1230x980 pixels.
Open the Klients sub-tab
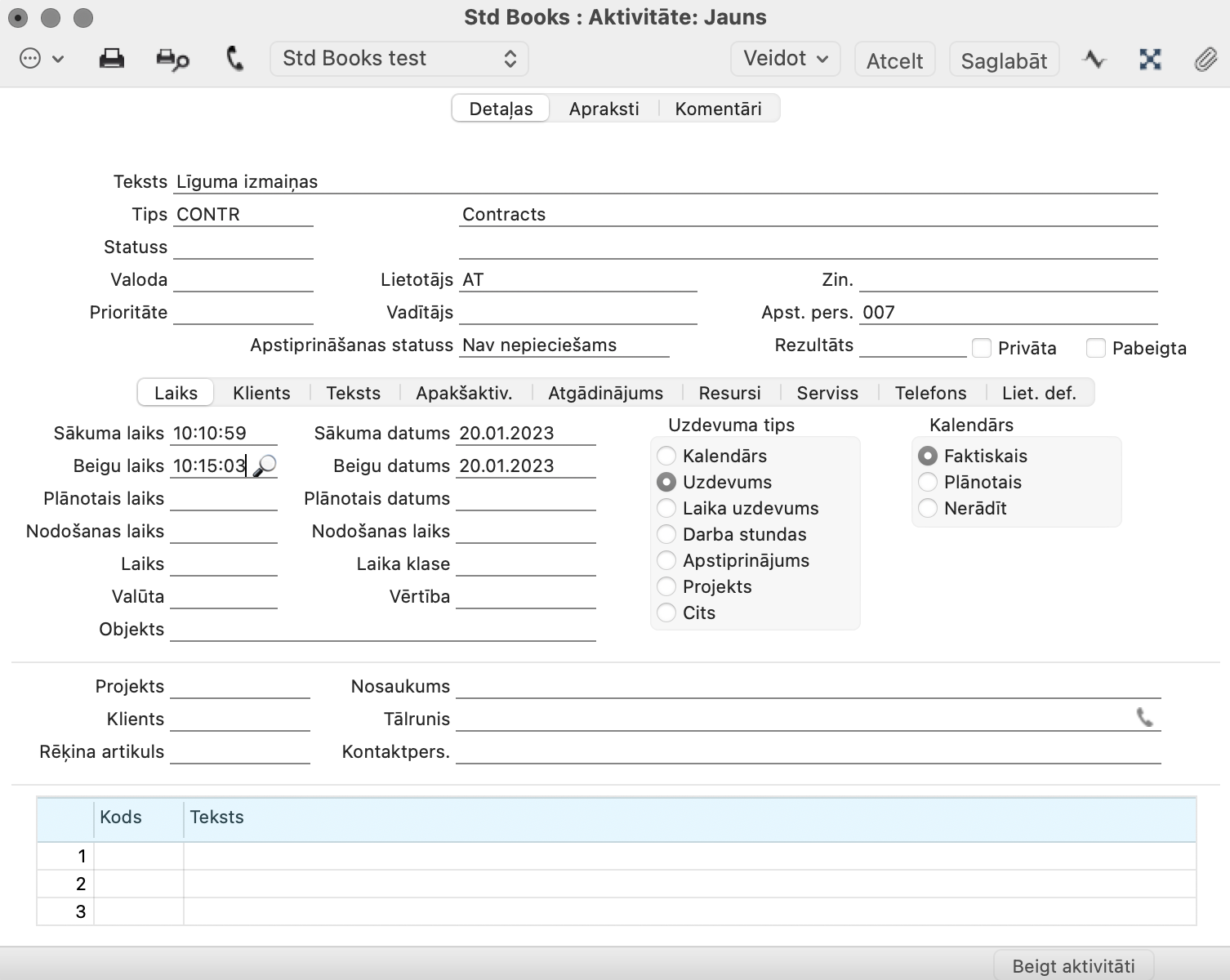(261, 393)
